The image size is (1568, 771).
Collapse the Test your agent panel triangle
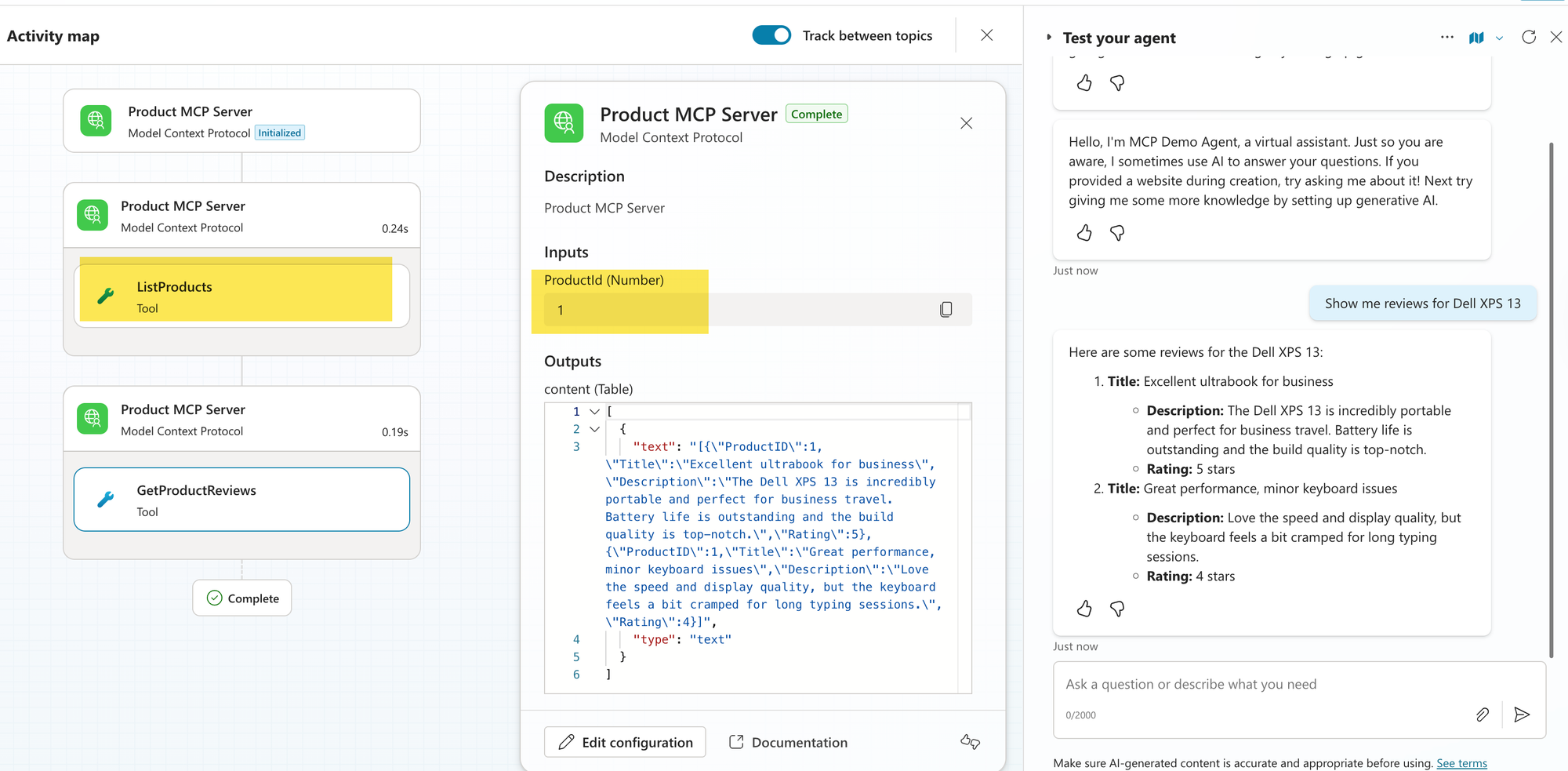[1049, 38]
